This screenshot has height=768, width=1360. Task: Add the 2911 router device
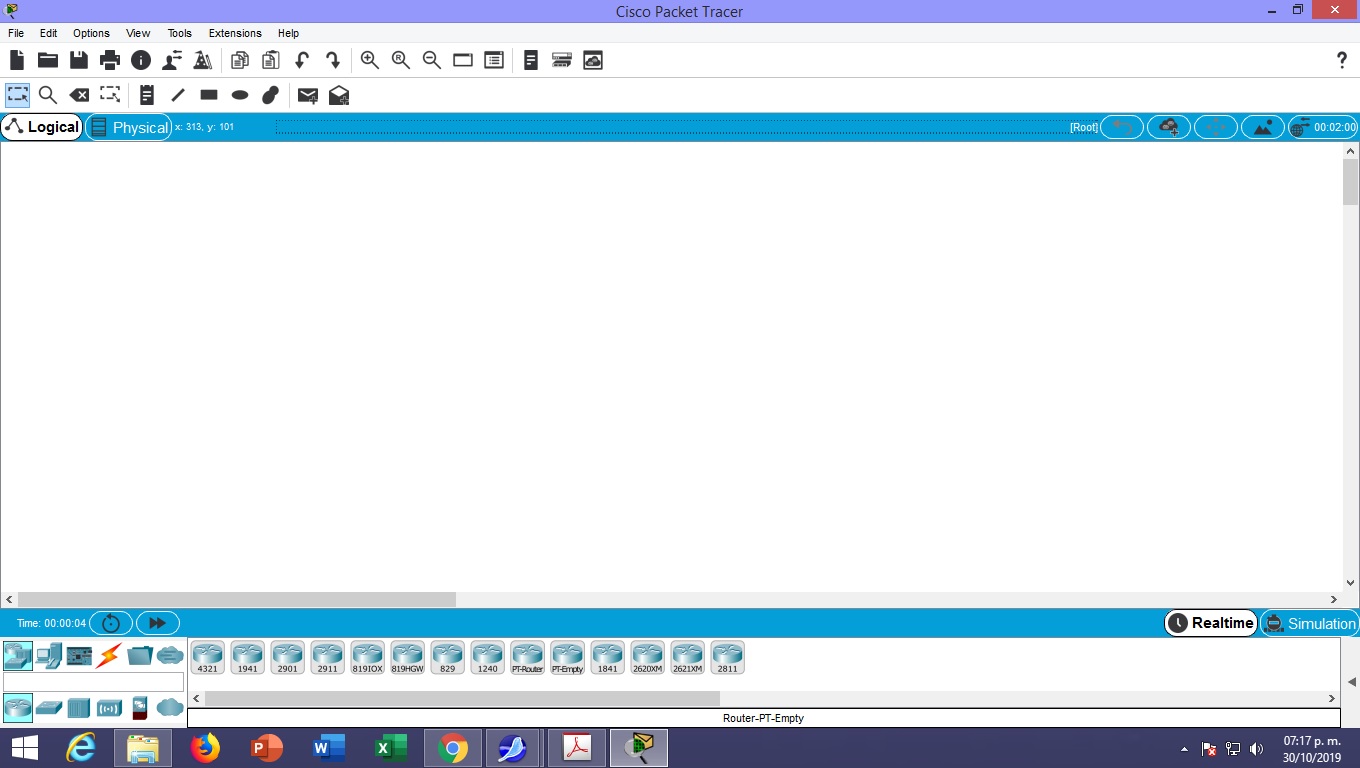[328, 657]
